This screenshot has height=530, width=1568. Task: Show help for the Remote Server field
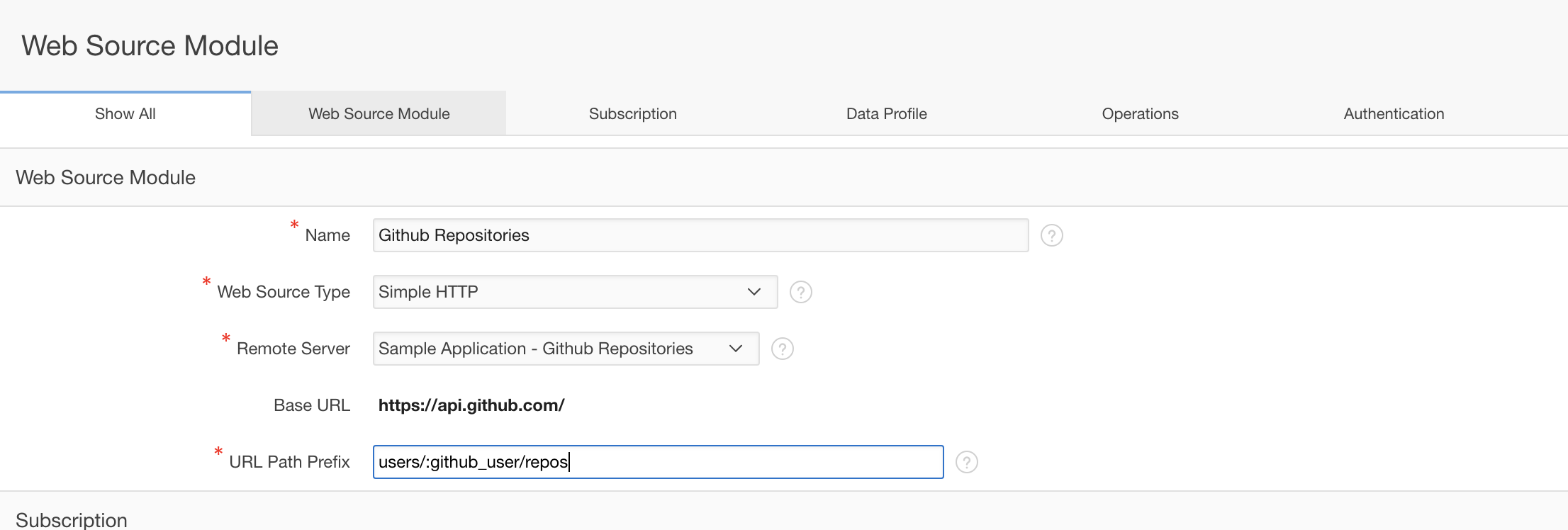[782, 349]
